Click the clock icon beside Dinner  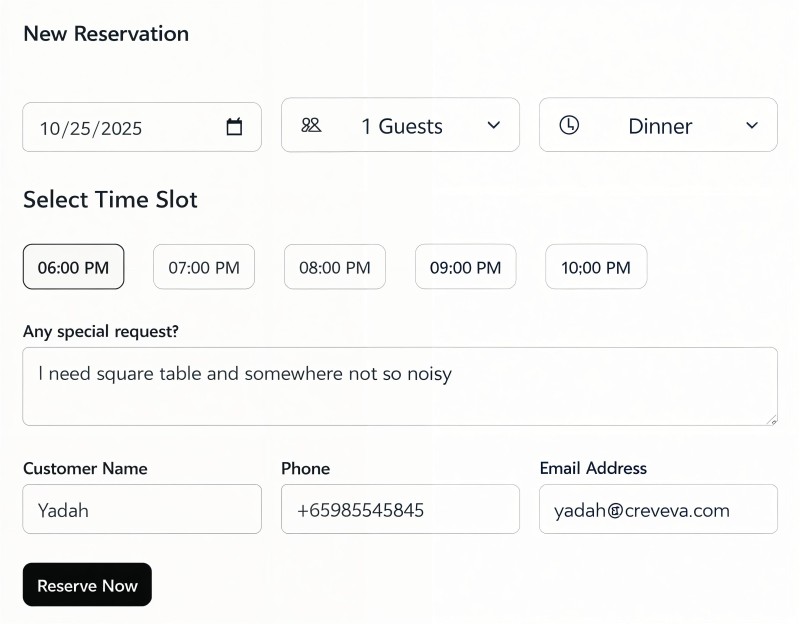[569, 124]
